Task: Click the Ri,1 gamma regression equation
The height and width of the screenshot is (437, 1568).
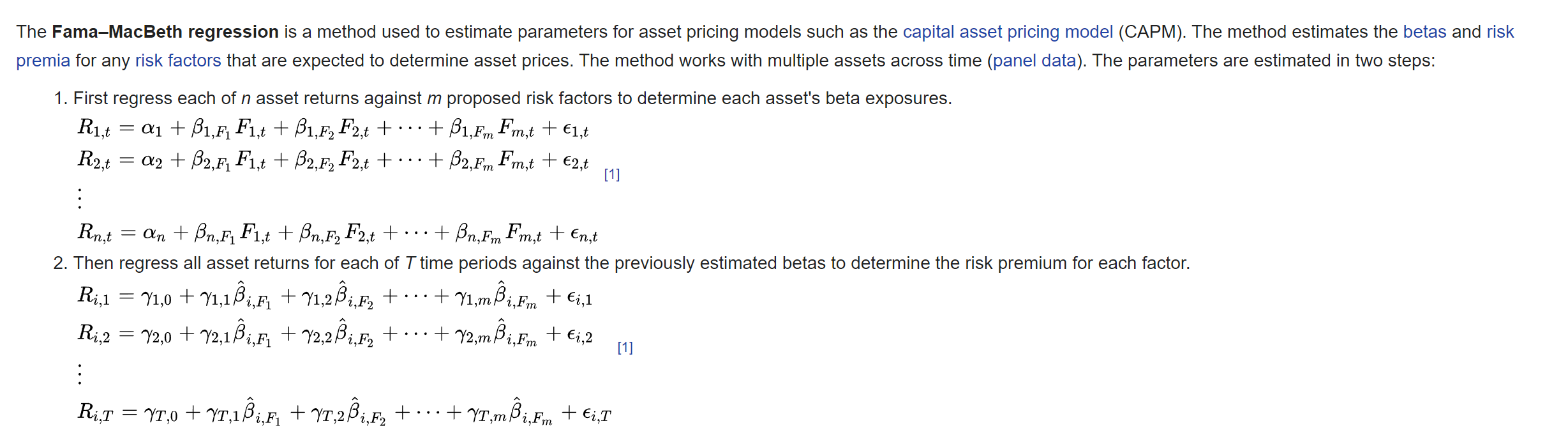Action: click(x=335, y=296)
